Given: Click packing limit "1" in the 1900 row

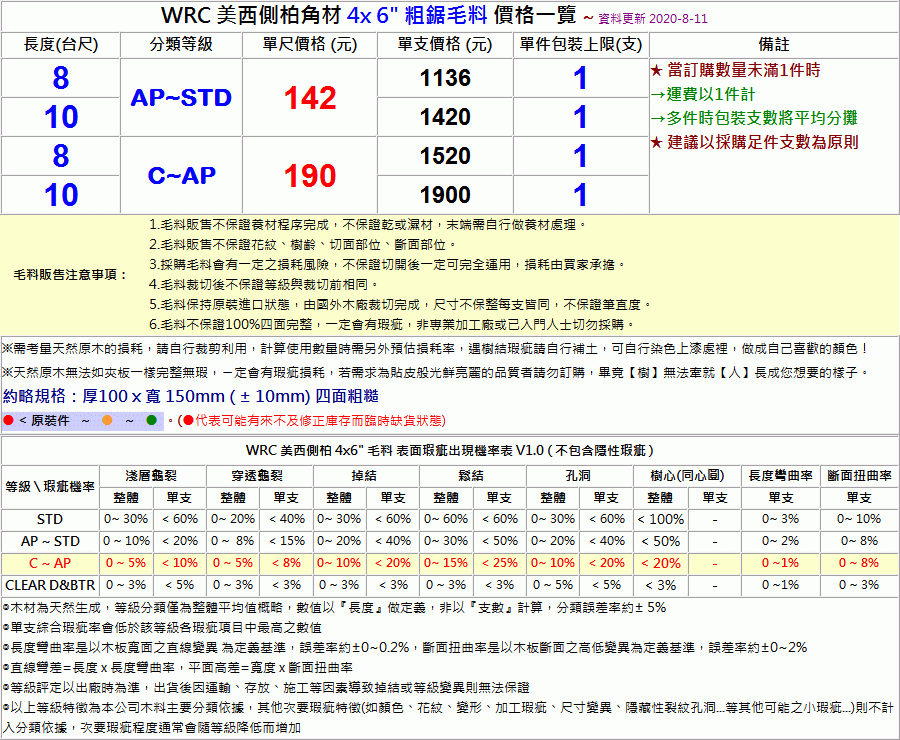Looking at the screenshot, I should click(581, 195).
